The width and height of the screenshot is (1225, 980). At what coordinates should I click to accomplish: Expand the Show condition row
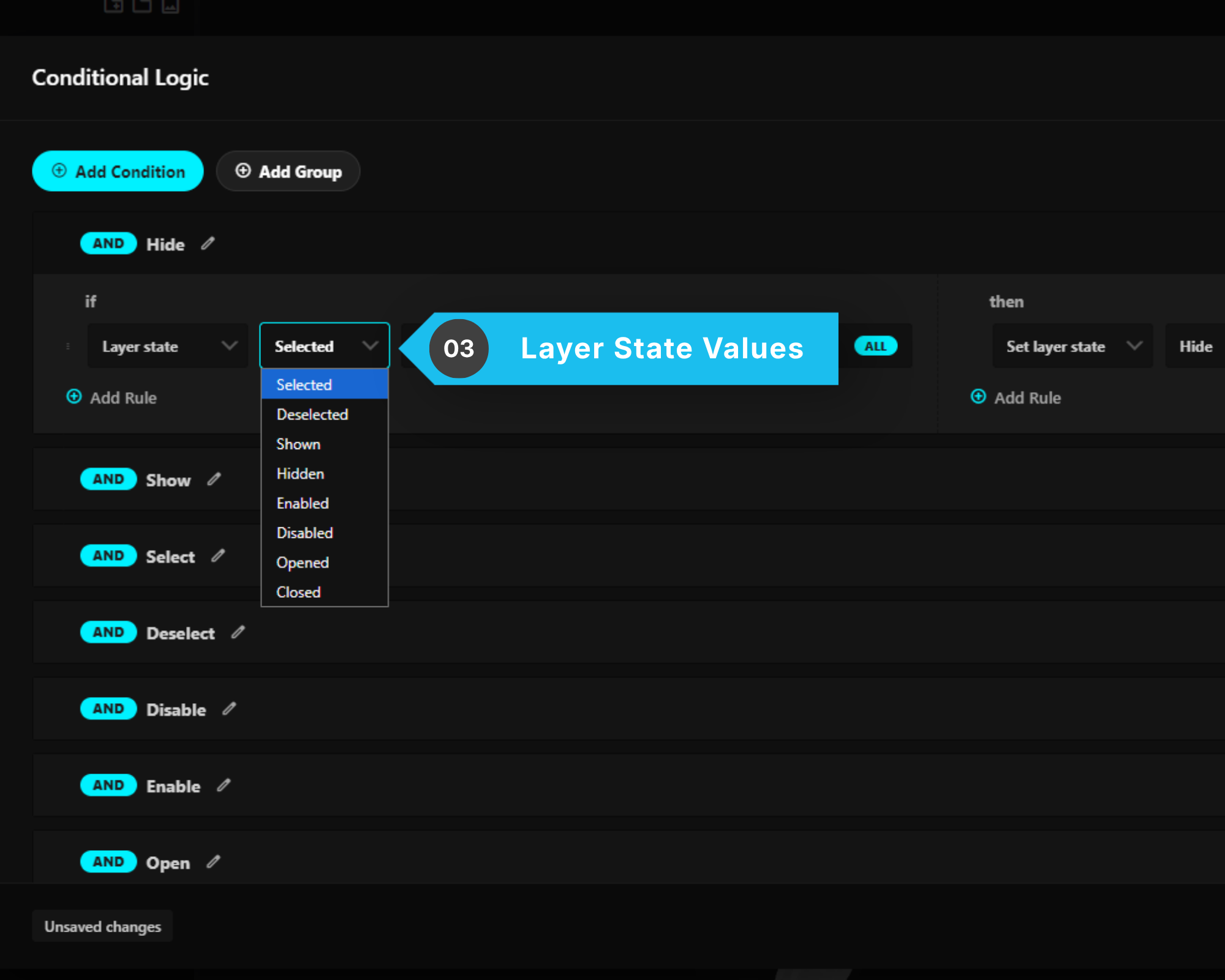[628, 479]
